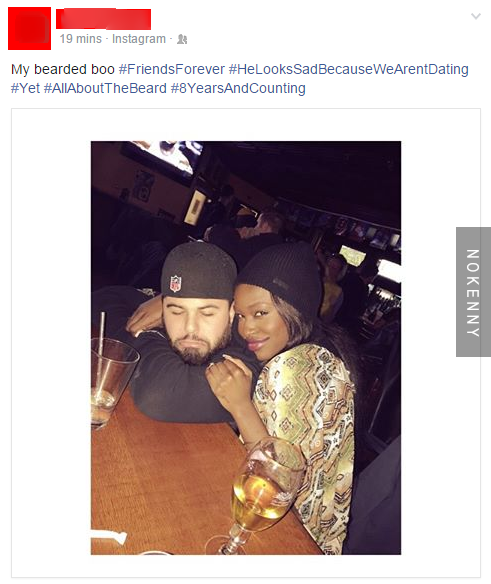Click the 'My bearded boo' caption text

tap(63, 69)
